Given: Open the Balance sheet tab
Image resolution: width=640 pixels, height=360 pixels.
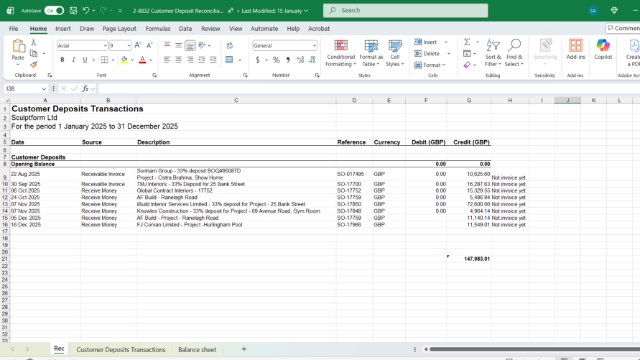Looking at the screenshot, I should [x=197, y=349].
